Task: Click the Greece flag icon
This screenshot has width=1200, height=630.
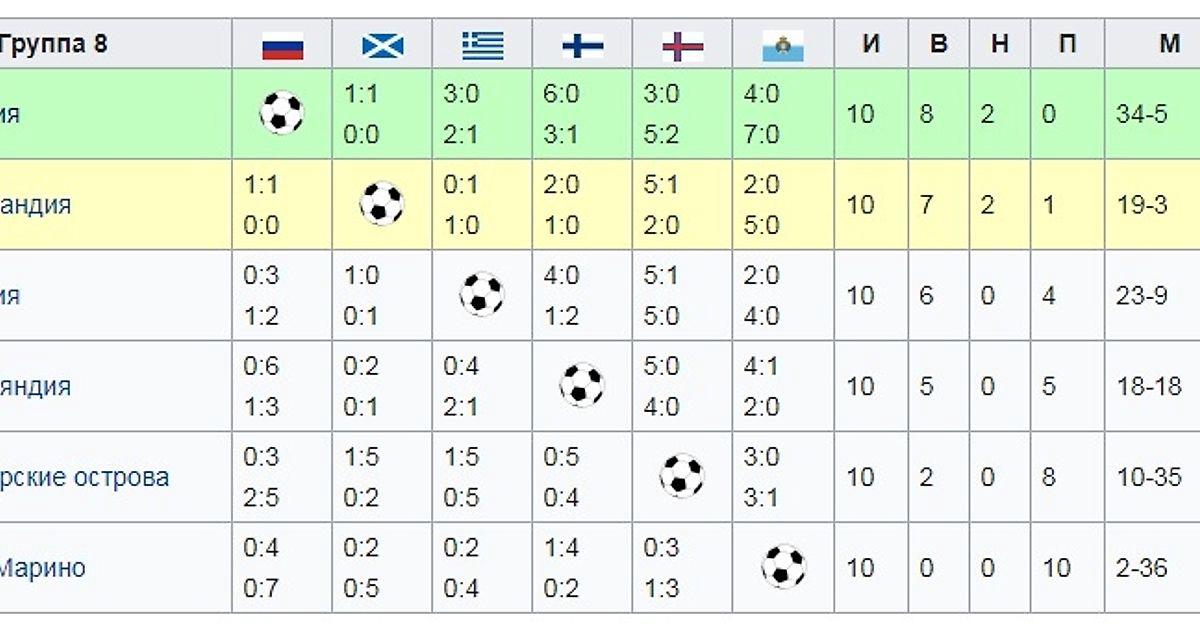Action: [483, 45]
